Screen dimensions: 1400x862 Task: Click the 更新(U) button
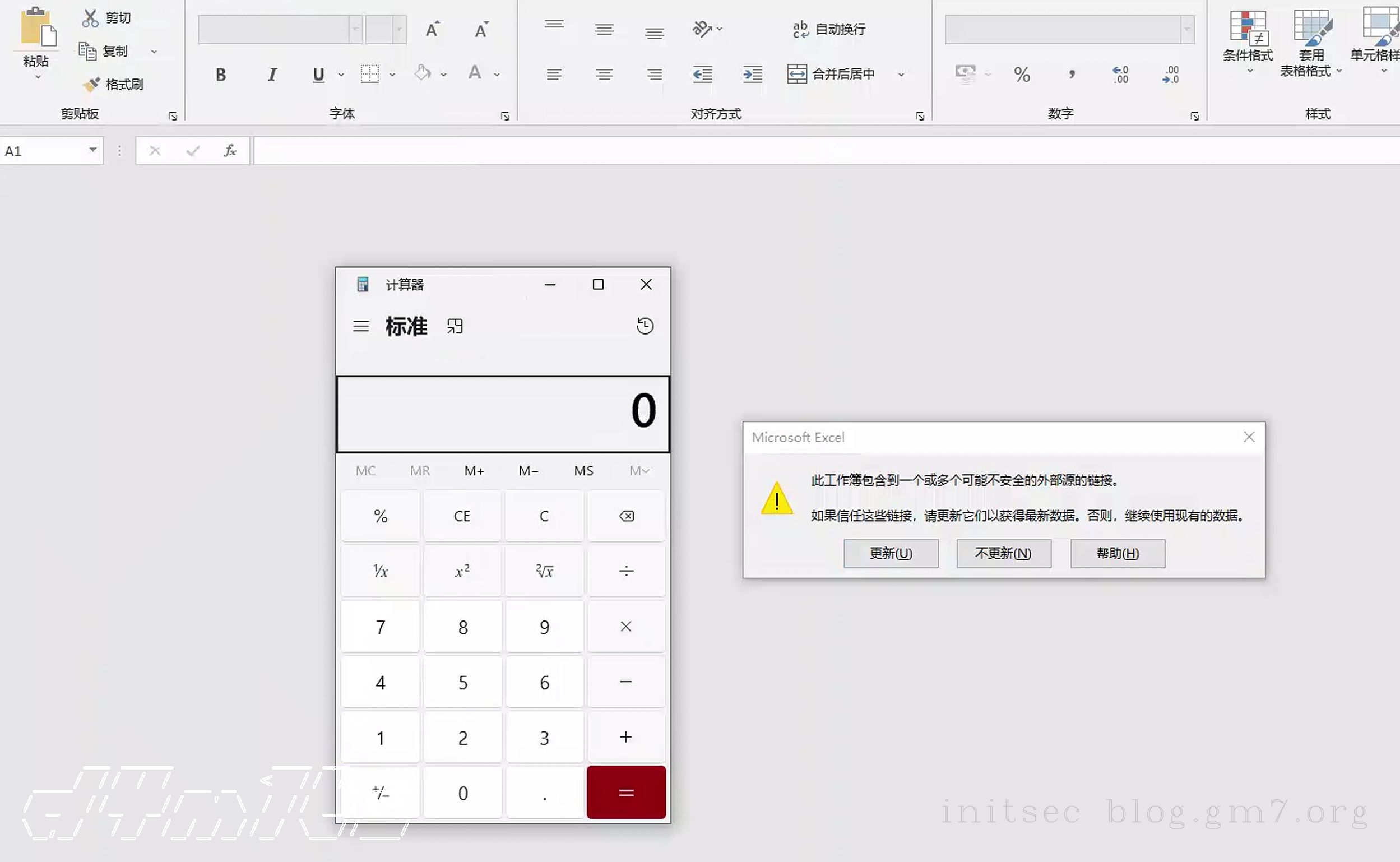(891, 554)
